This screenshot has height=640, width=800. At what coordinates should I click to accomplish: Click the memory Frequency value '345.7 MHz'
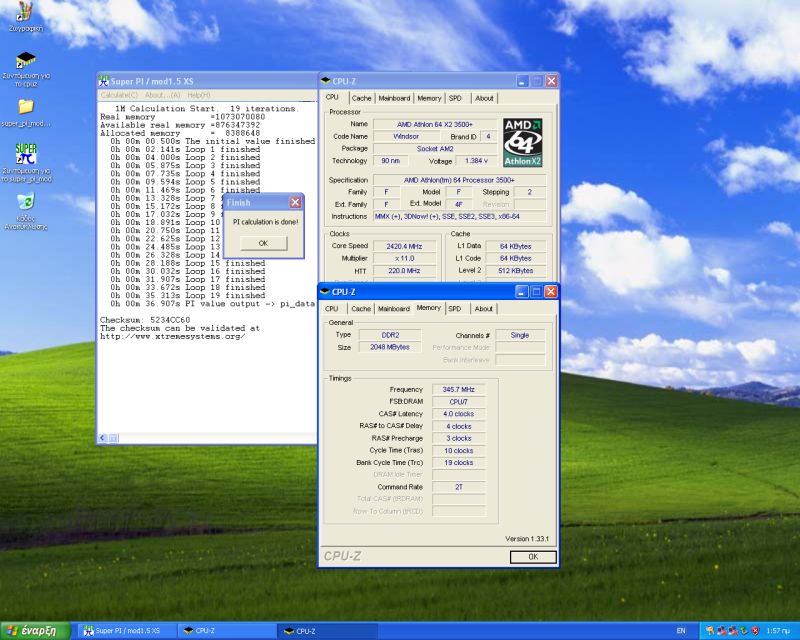pyautogui.click(x=459, y=389)
